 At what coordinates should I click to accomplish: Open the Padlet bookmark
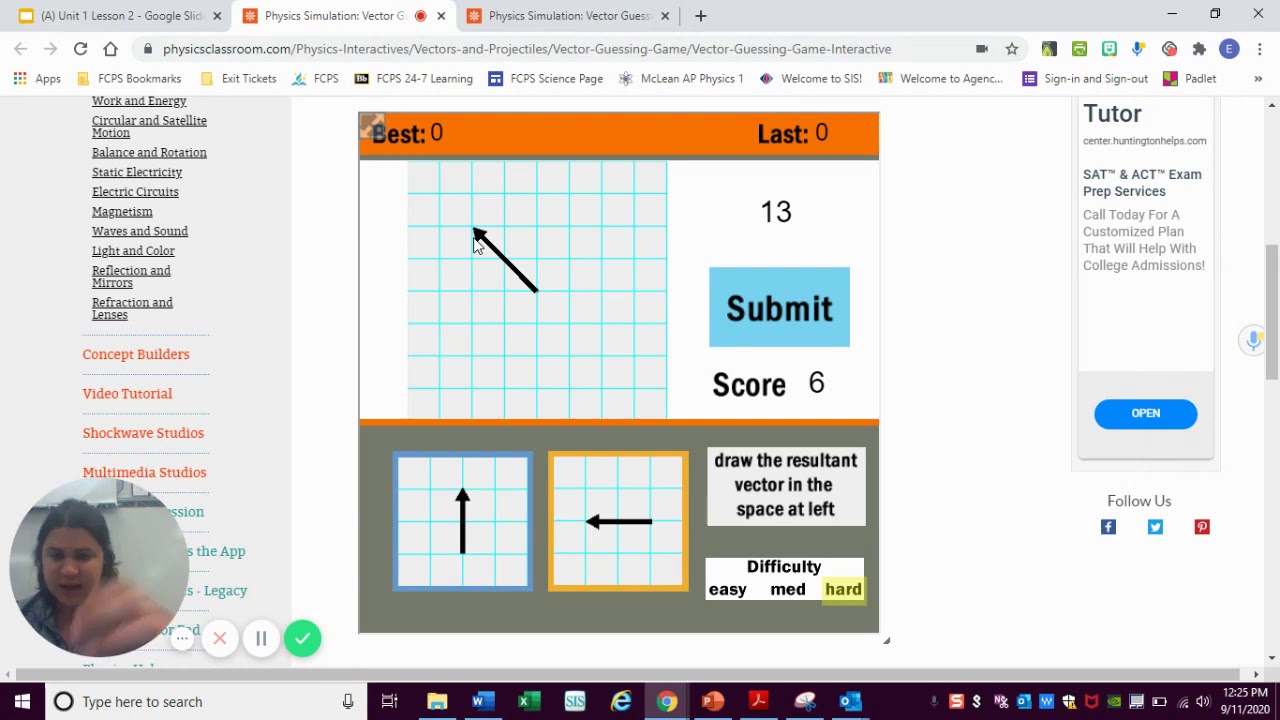coord(1190,78)
